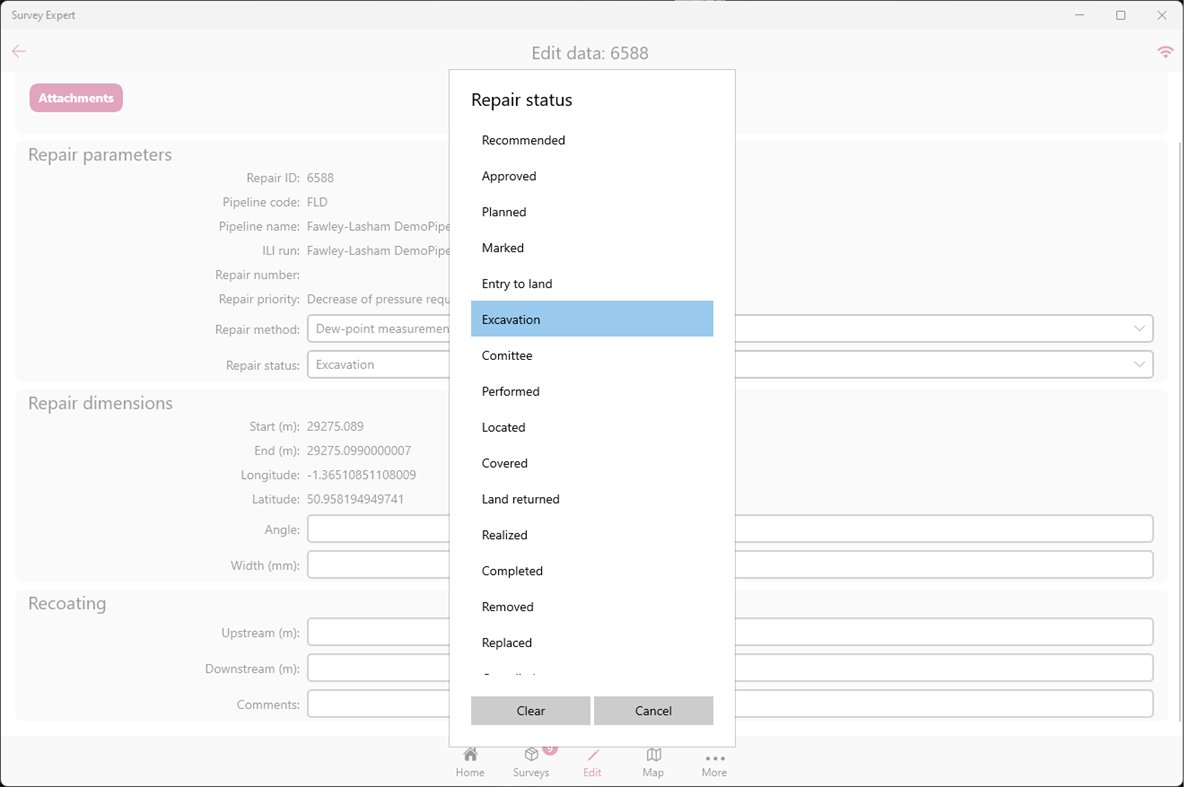Open the Home tab icon
This screenshot has height=787, width=1184.
click(x=470, y=755)
